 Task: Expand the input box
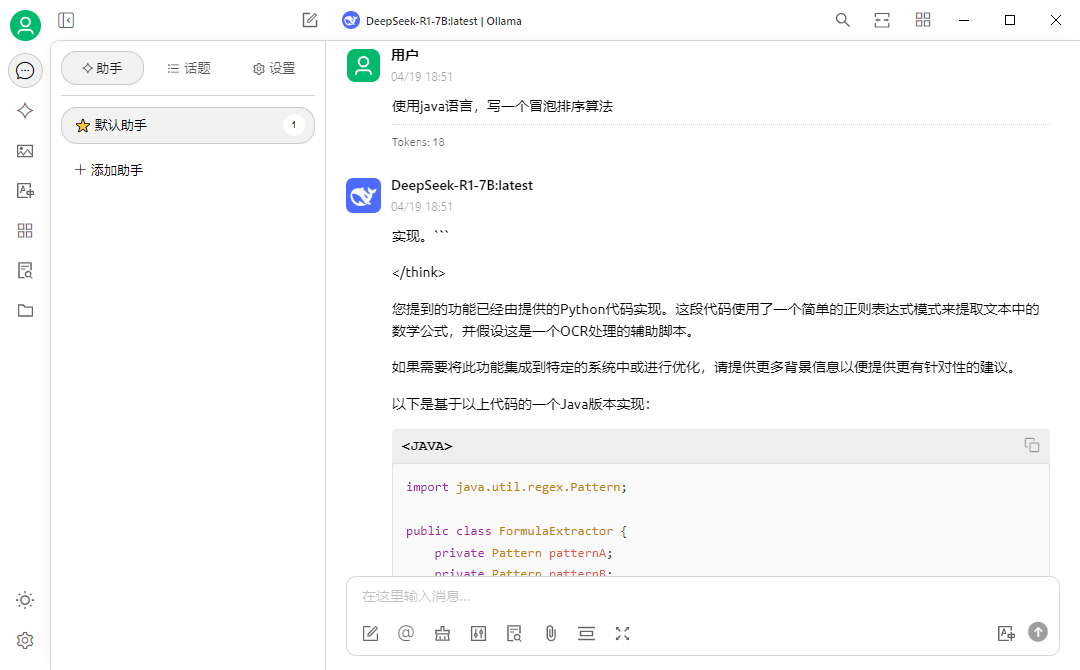623,634
